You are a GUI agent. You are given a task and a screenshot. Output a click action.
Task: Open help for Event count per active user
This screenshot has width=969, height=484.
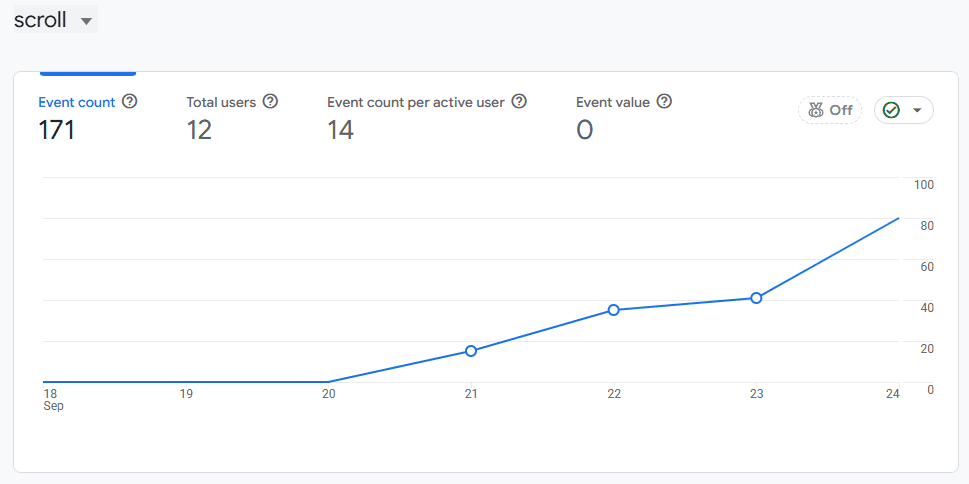point(519,101)
